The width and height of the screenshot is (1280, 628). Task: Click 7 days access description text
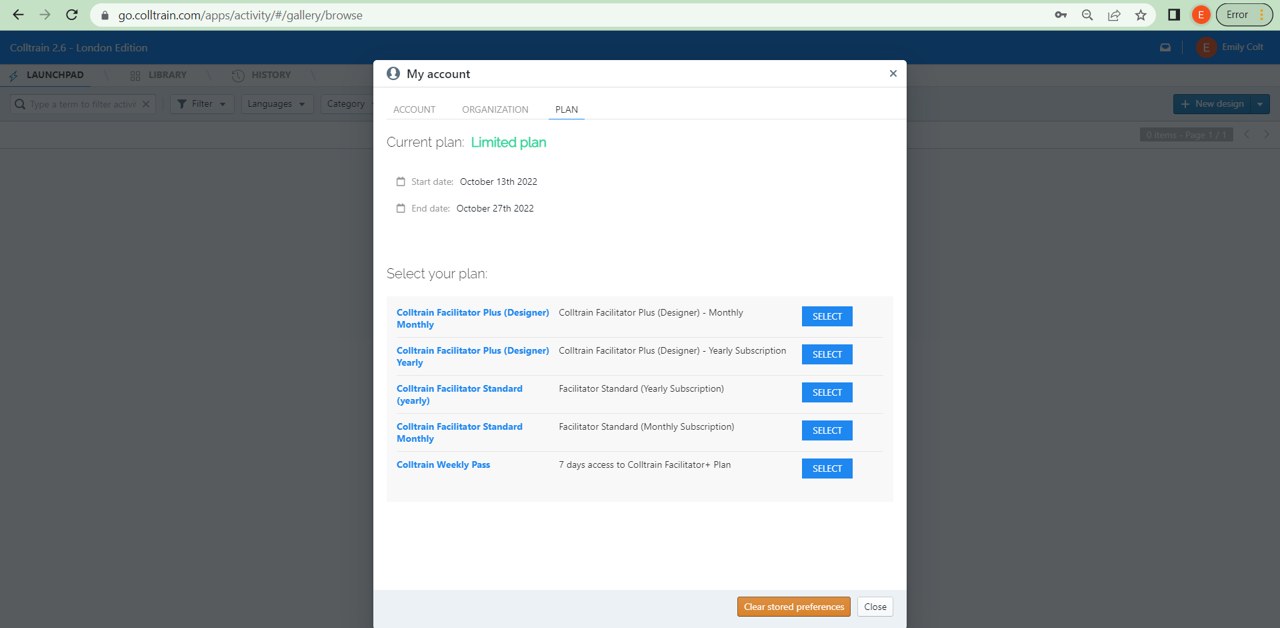click(645, 465)
